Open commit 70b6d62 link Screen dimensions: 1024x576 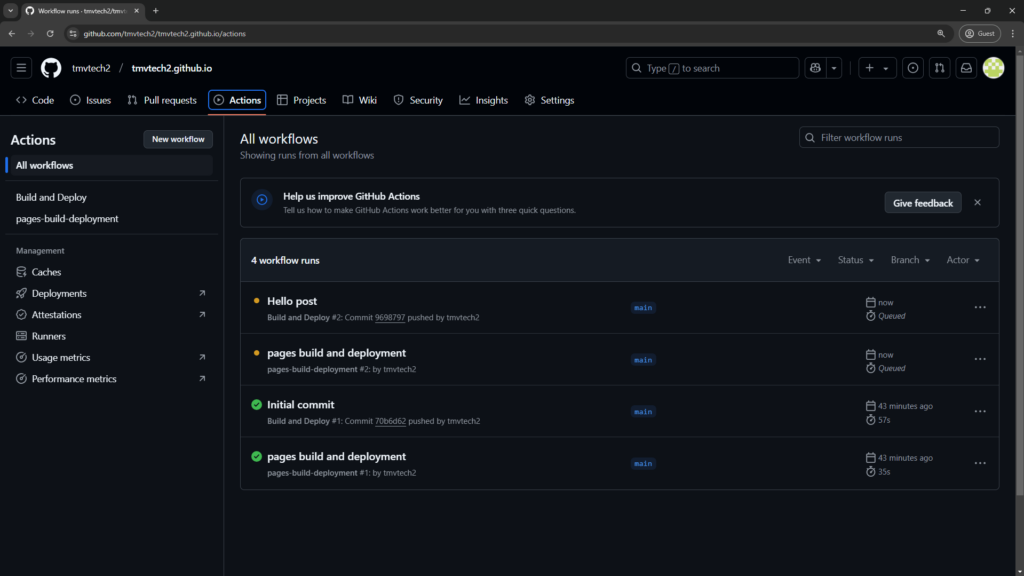390,421
